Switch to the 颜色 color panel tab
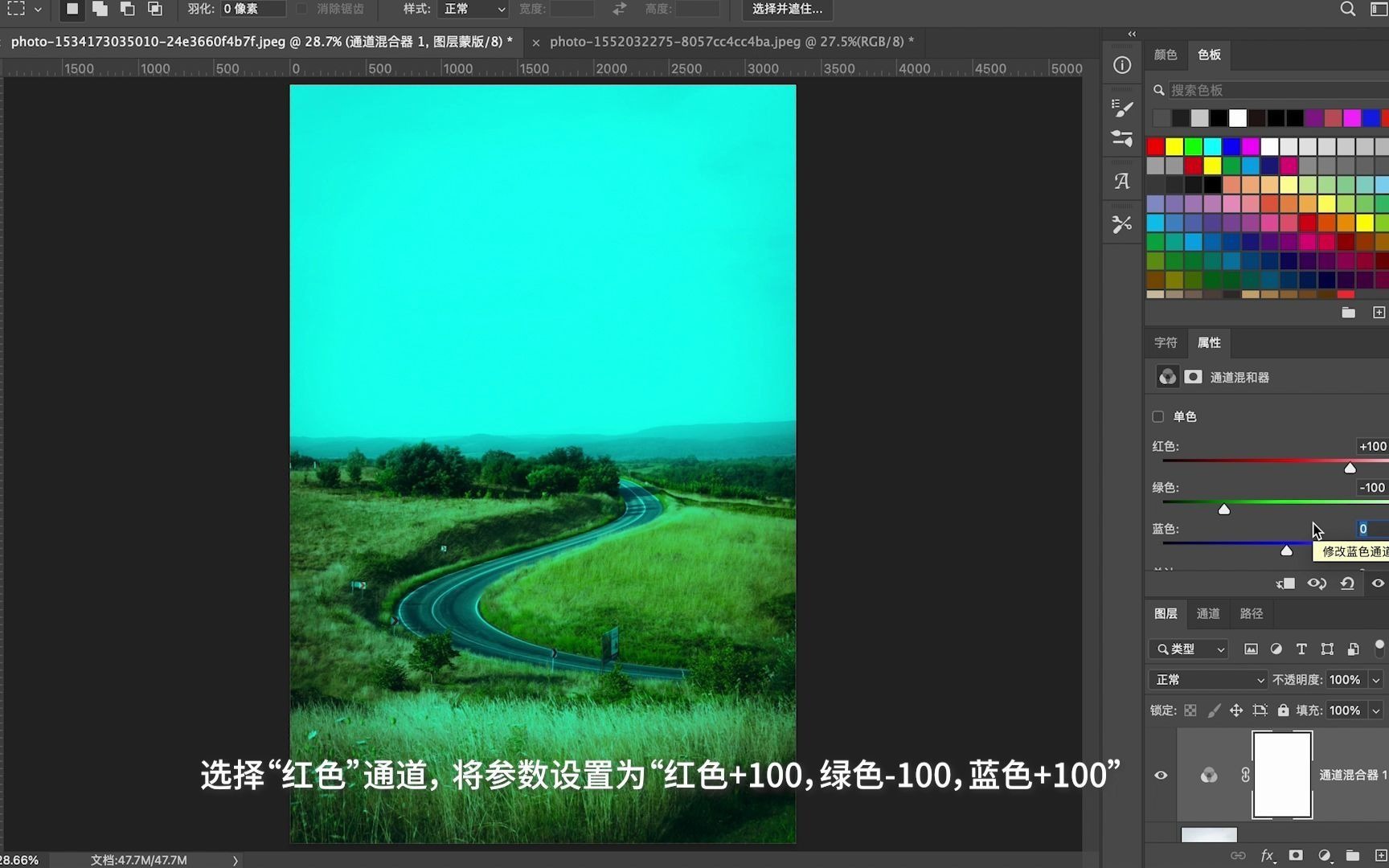The height and width of the screenshot is (868, 1389). click(1165, 55)
